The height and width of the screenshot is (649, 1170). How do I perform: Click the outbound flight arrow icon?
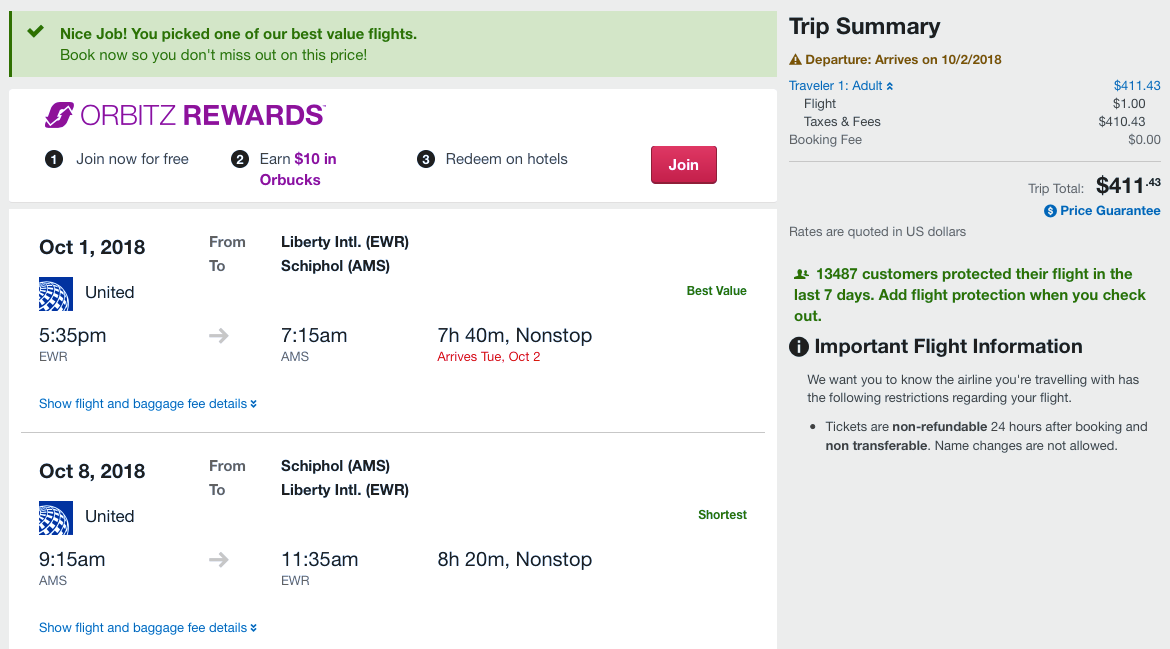coord(219,336)
